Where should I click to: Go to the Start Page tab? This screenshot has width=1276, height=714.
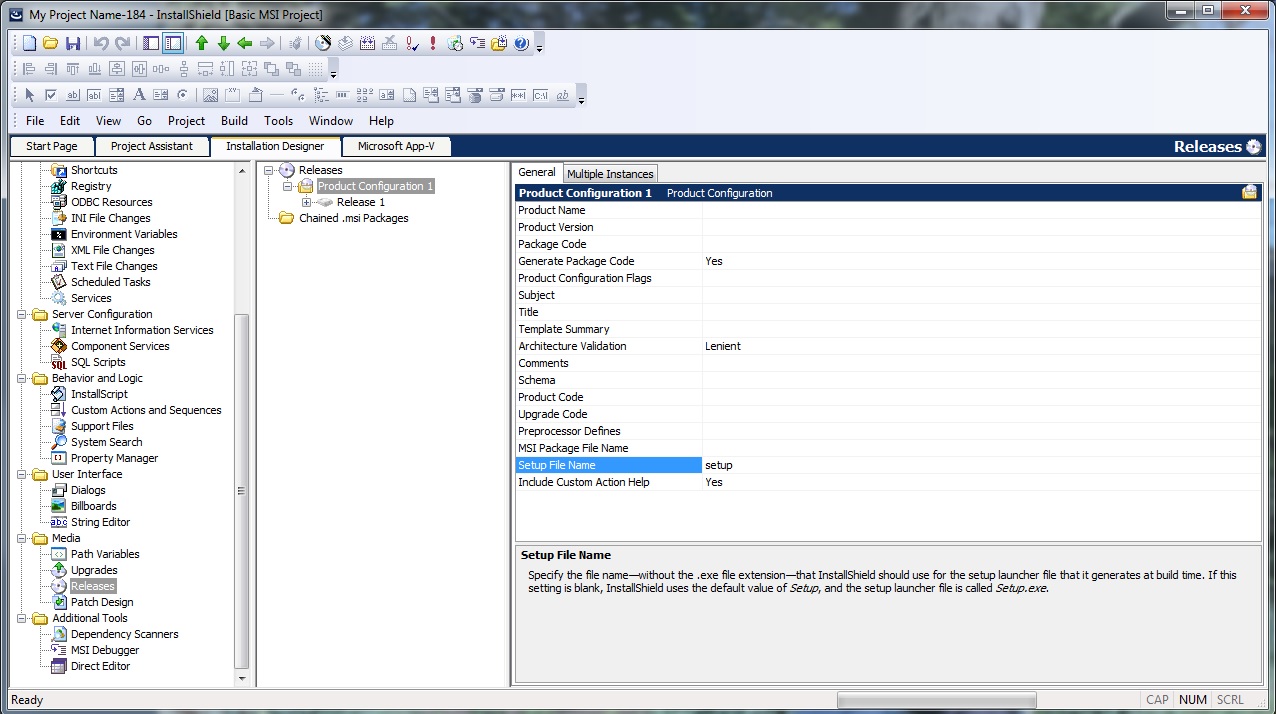[52, 146]
